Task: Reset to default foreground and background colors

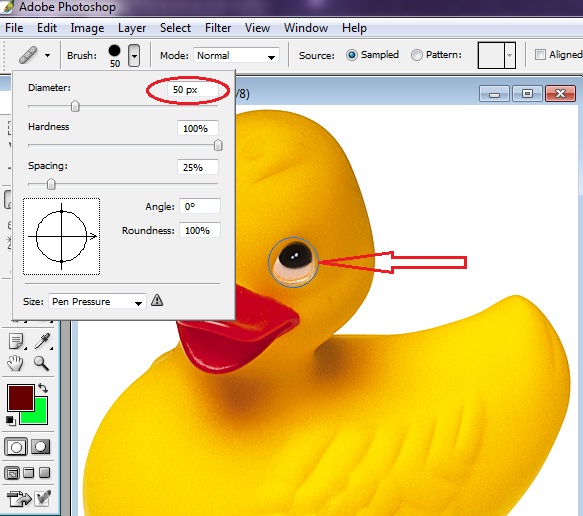Action: pos(11,420)
